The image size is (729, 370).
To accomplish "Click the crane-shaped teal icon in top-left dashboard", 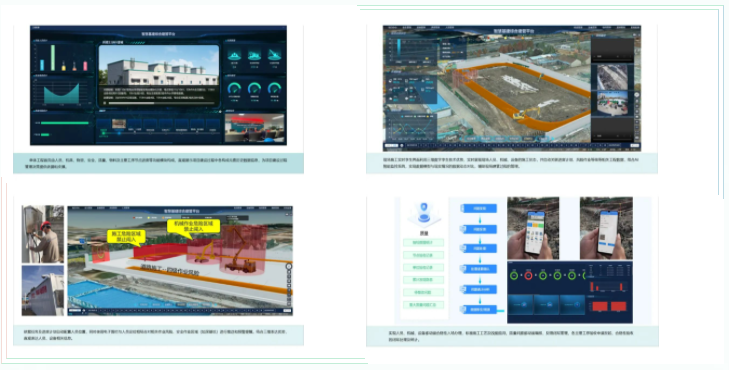I will (x=275, y=55).
